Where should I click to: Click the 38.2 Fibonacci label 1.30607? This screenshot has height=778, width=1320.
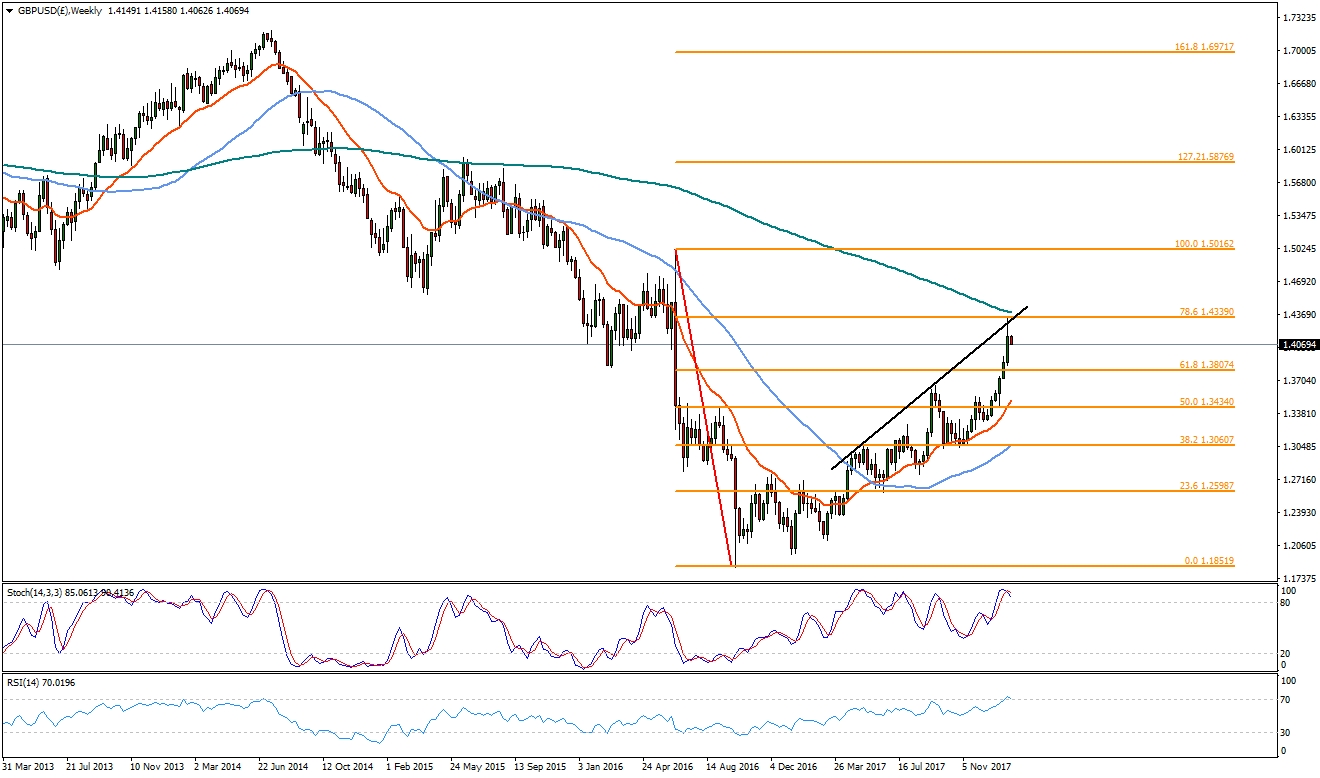tap(1207, 440)
